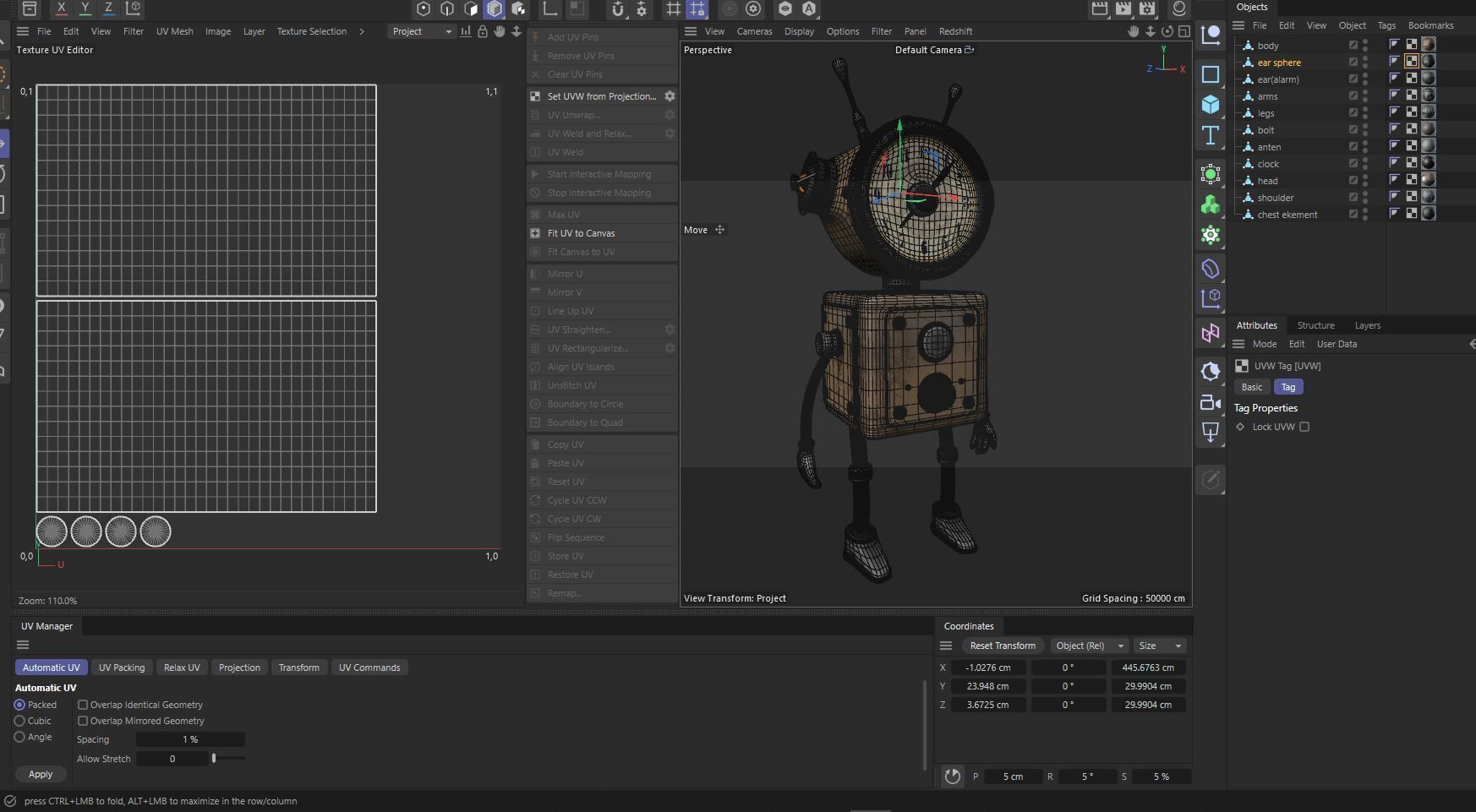Open the Objects manager hamburger menu
Viewport: 1476px width, 812px height.
(1238, 25)
